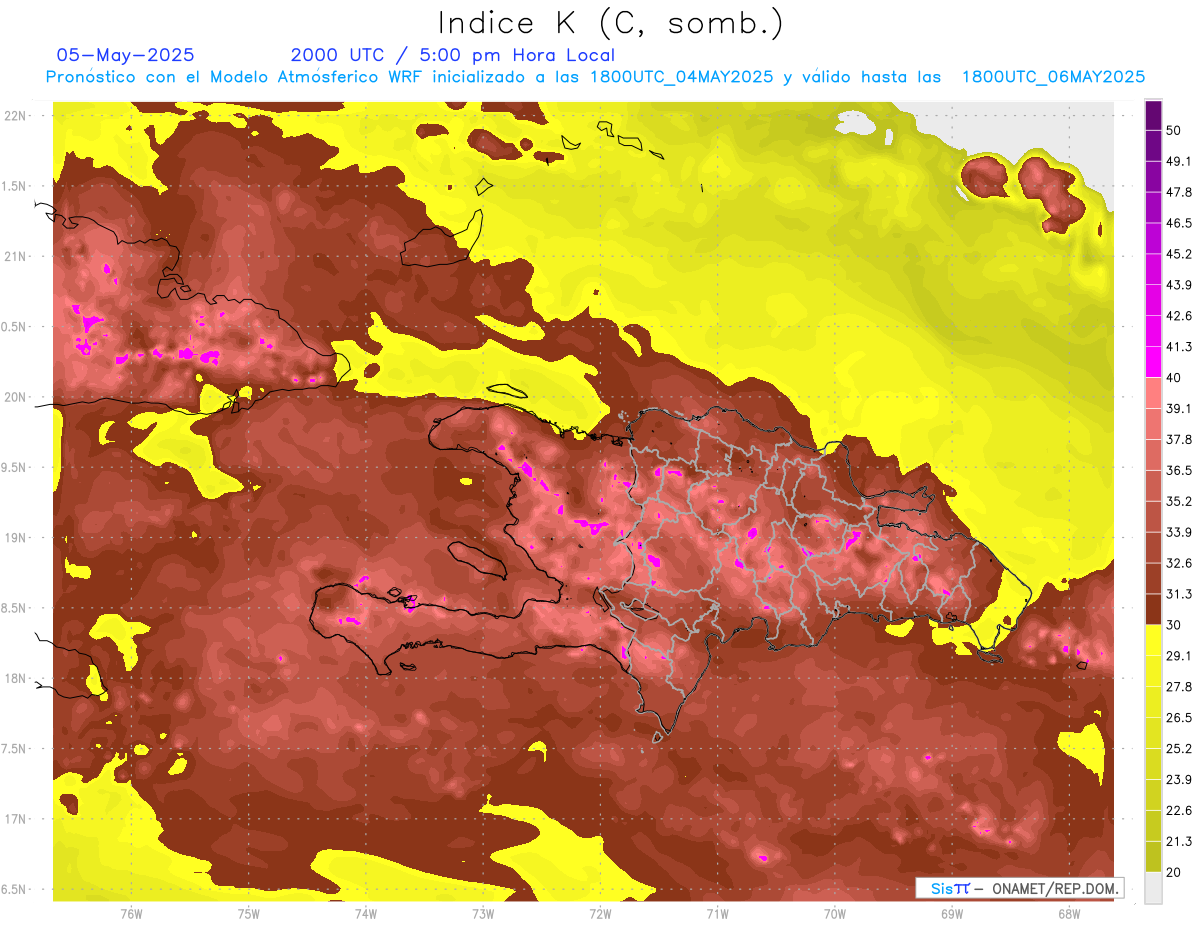1200x927 pixels.
Task: Click the longitude label '76W'
Action: coord(131,914)
